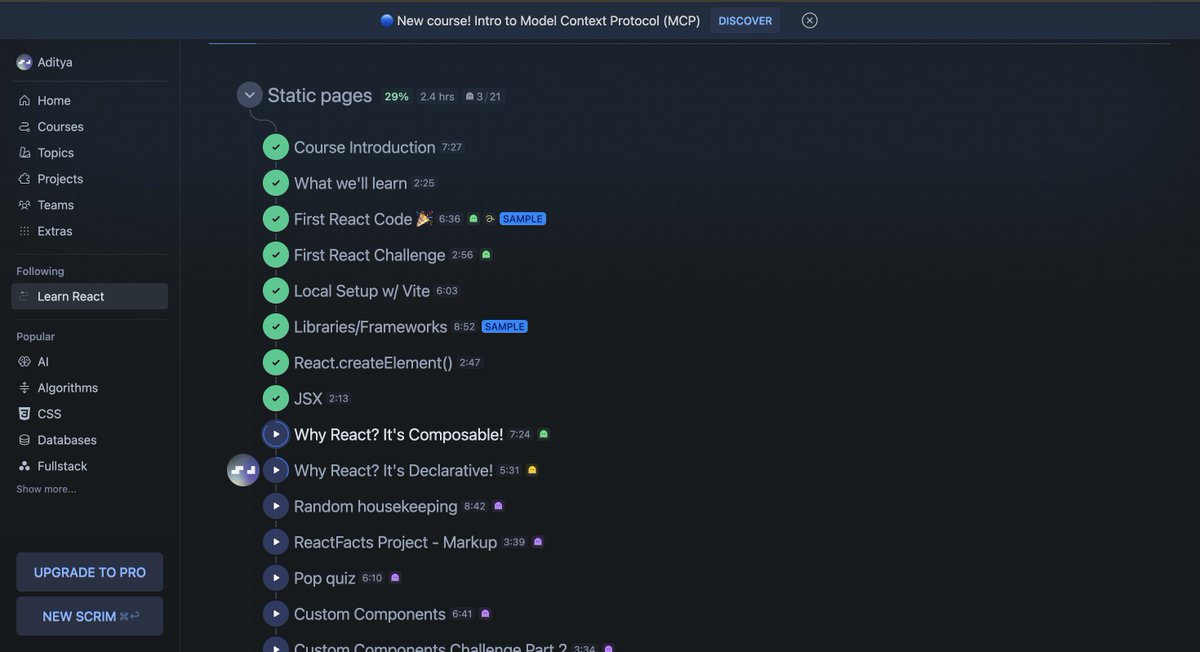Click yellow challenge icon on It's Declarative
This screenshot has width=1200, height=652.
532,470
